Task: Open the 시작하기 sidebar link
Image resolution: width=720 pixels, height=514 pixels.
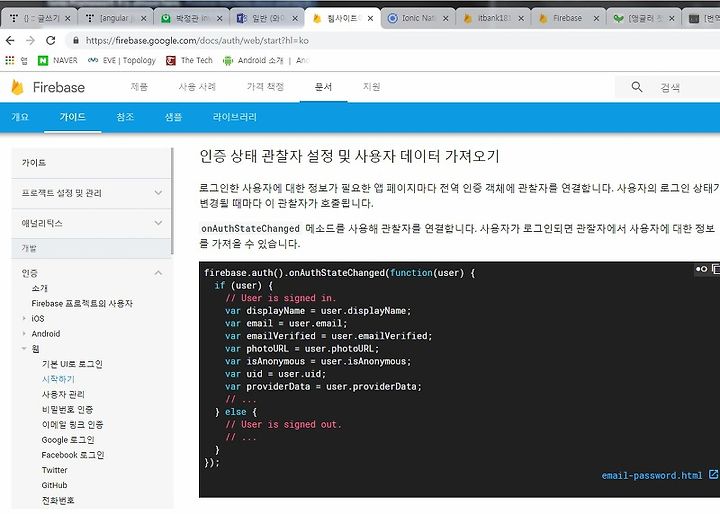Action: point(58,379)
